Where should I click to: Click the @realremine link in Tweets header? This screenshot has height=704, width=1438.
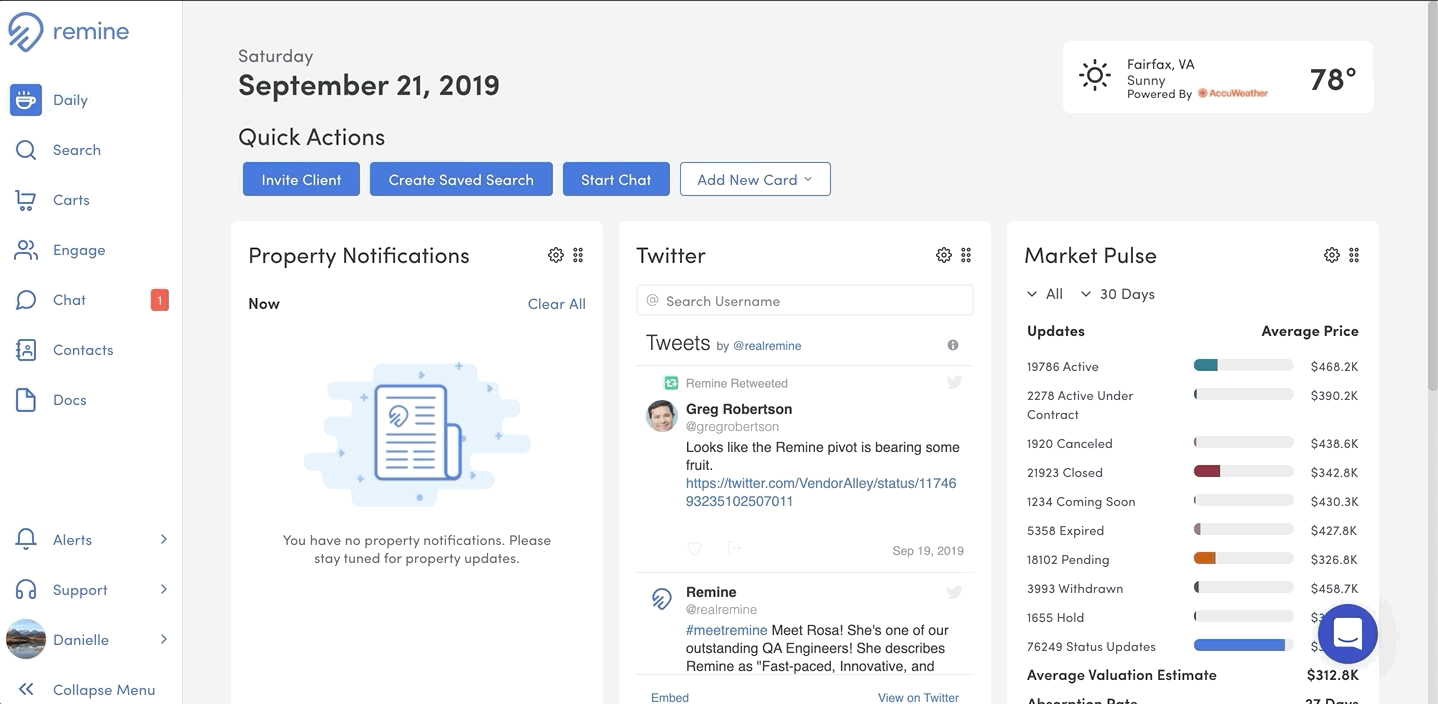point(767,346)
